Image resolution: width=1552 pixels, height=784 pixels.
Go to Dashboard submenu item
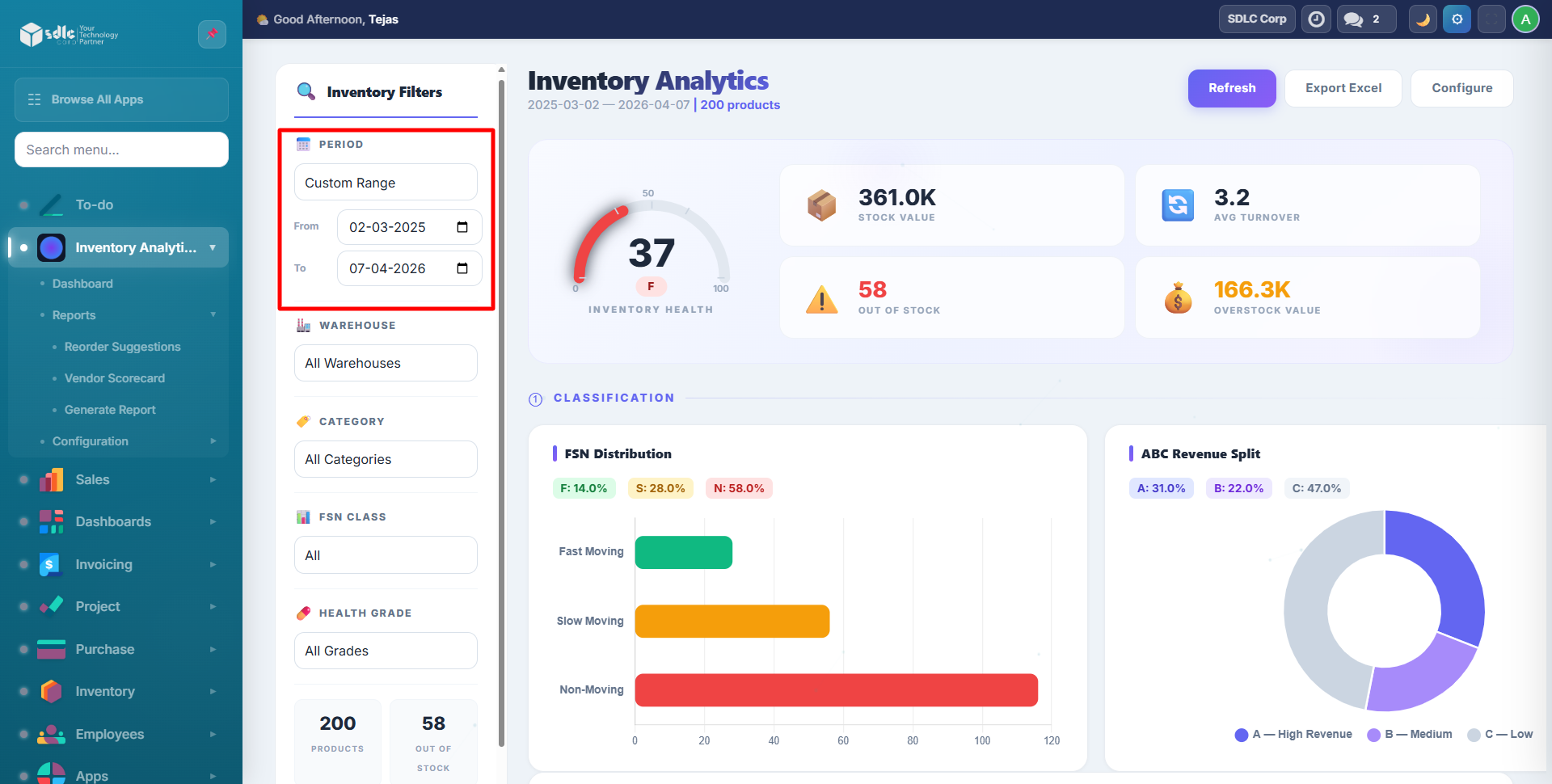82,284
